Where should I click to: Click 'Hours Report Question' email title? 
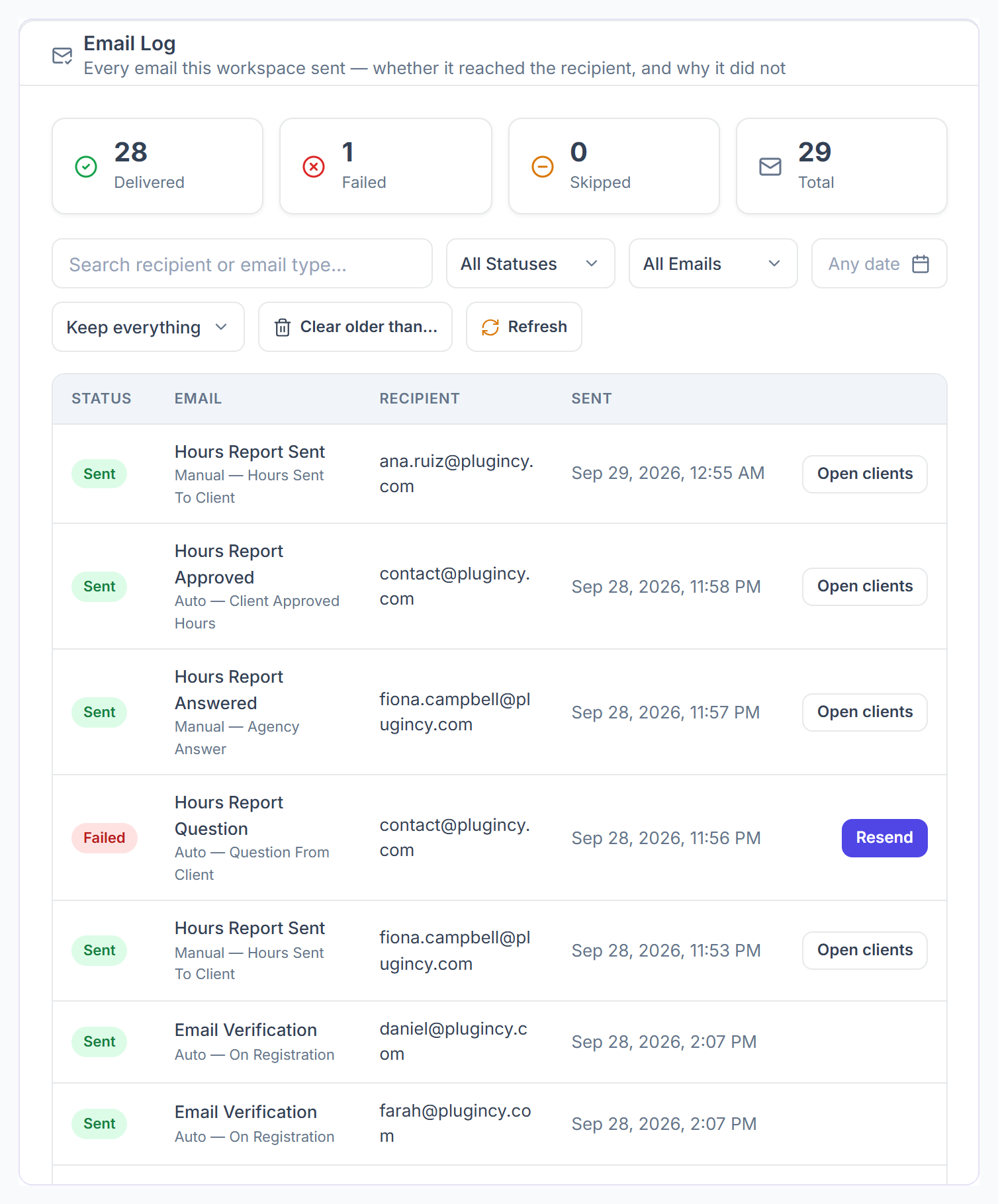pos(229,816)
